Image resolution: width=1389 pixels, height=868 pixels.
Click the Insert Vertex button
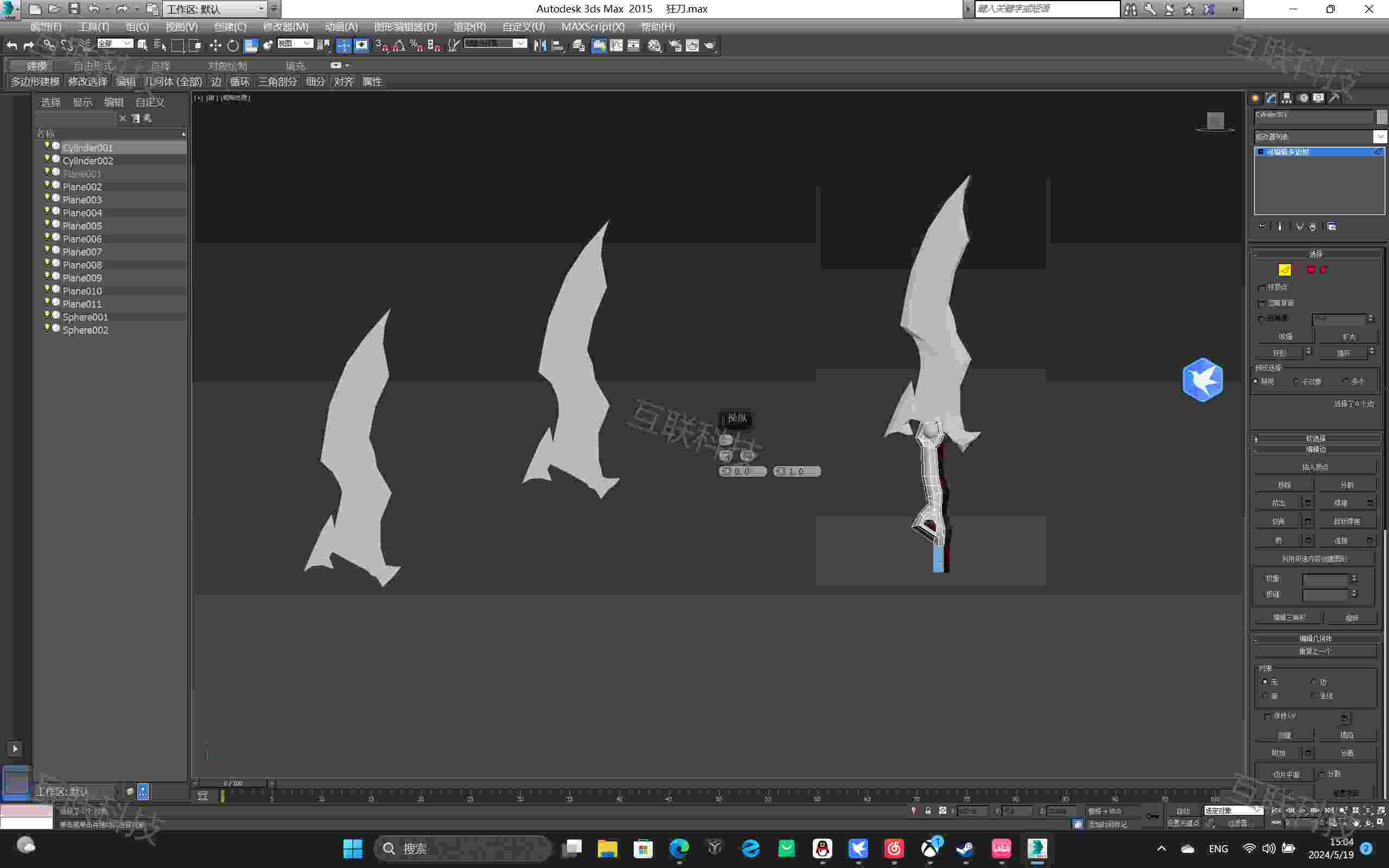(x=1315, y=467)
